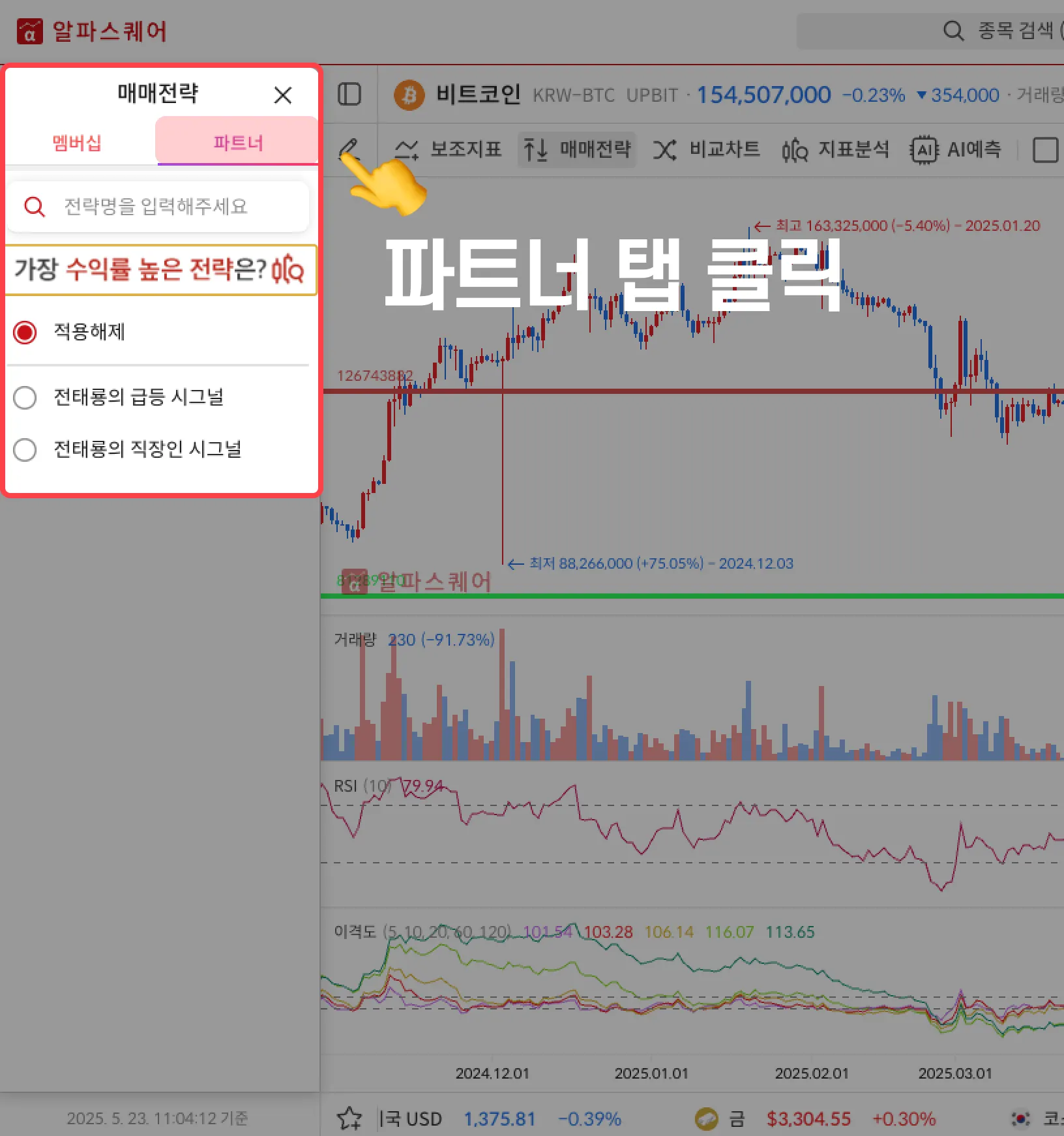The width and height of the screenshot is (1064, 1136).
Task: Click the 거래량 volume label
Action: (x=355, y=640)
